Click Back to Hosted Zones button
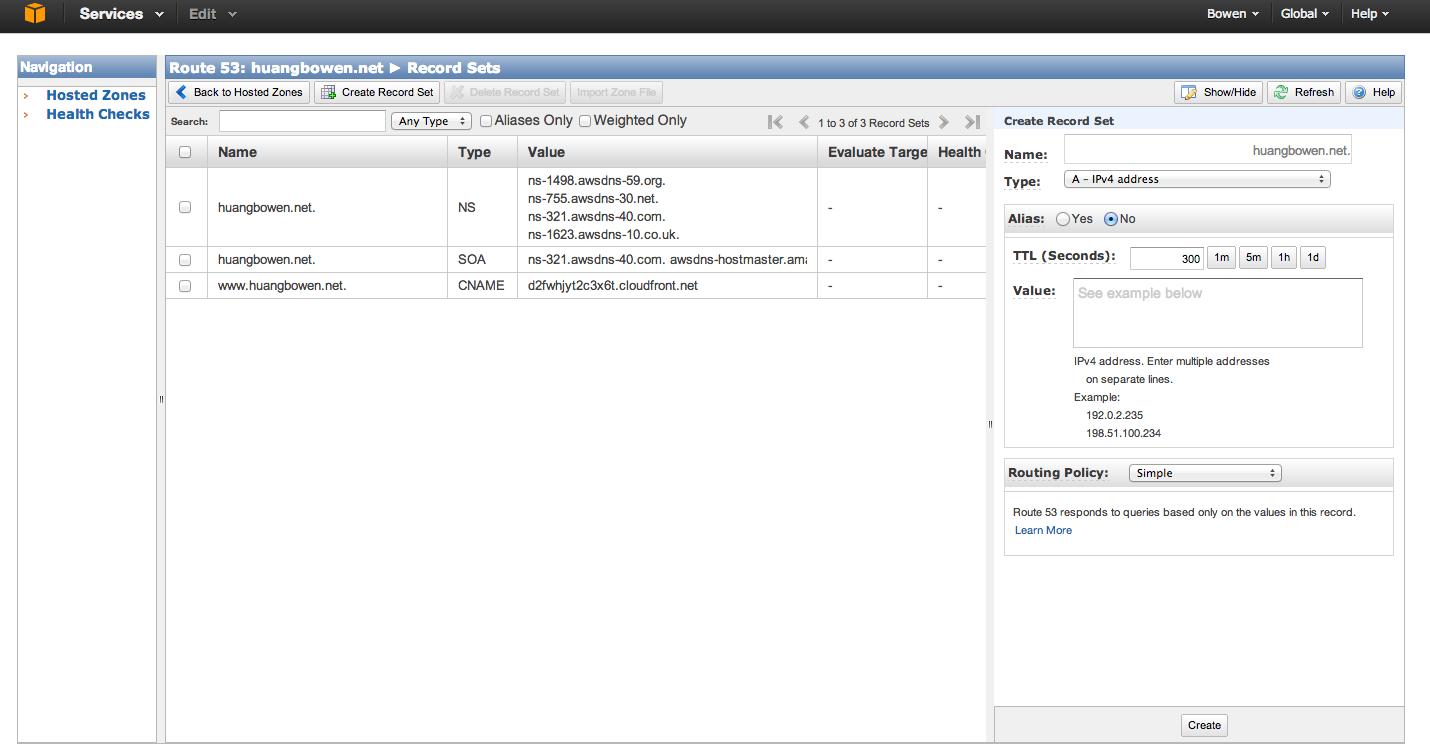 pos(239,92)
